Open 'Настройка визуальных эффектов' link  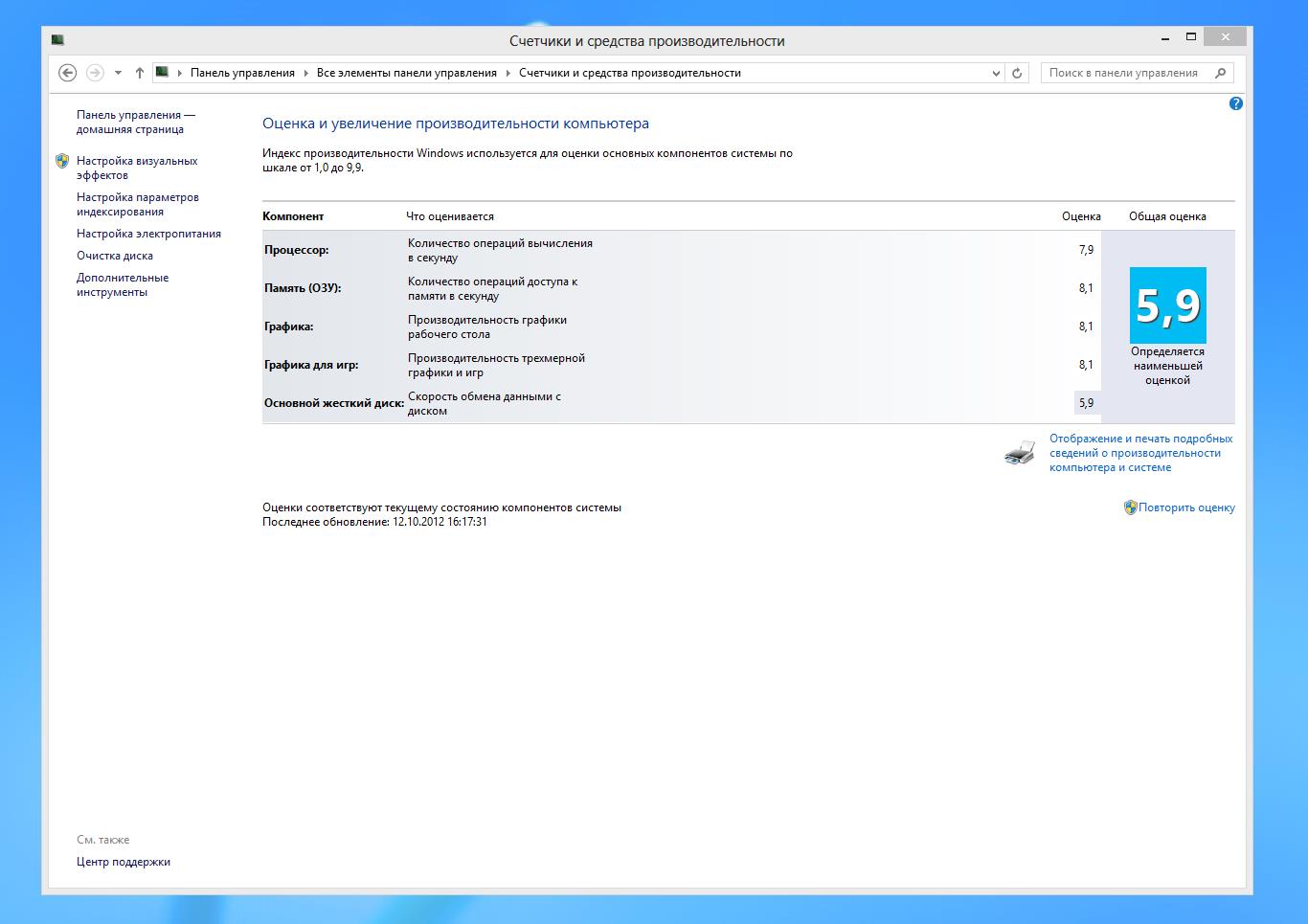137,168
